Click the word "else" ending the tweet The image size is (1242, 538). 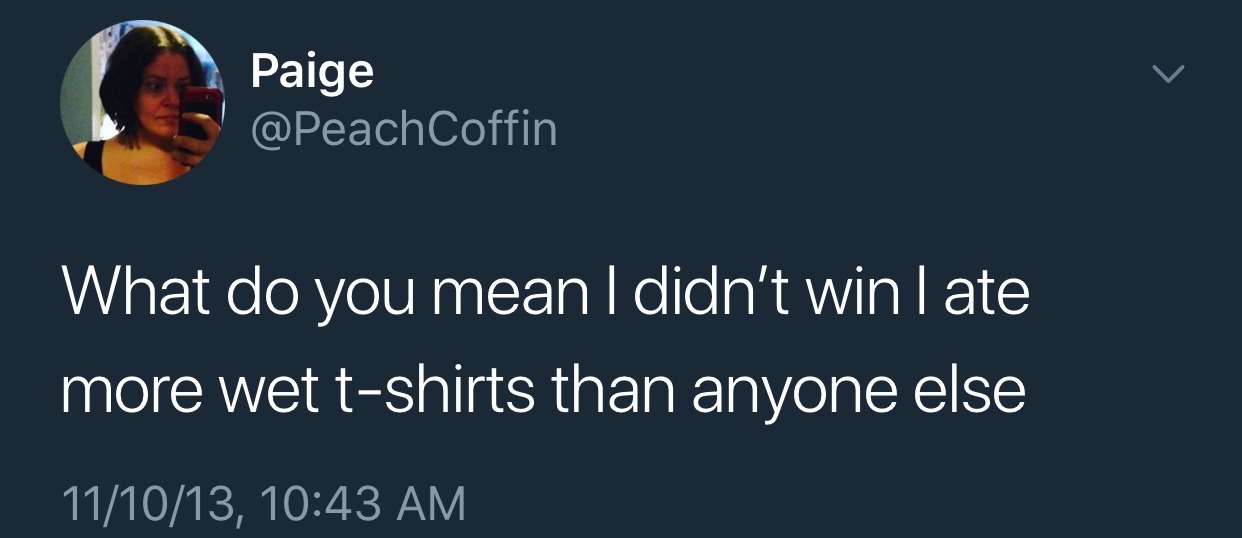969,393
